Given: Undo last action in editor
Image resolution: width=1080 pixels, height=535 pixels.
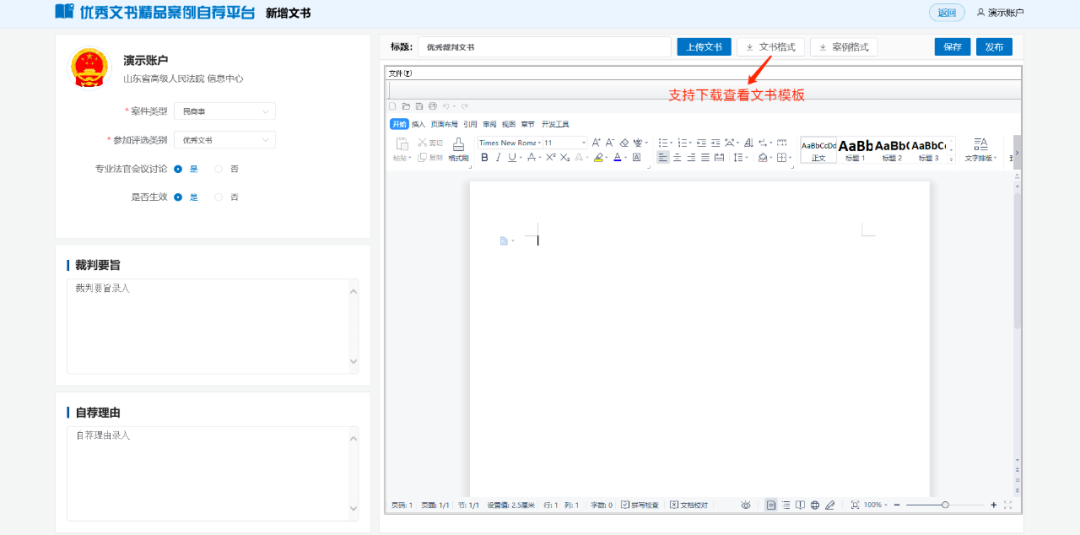Looking at the screenshot, I should point(446,106).
